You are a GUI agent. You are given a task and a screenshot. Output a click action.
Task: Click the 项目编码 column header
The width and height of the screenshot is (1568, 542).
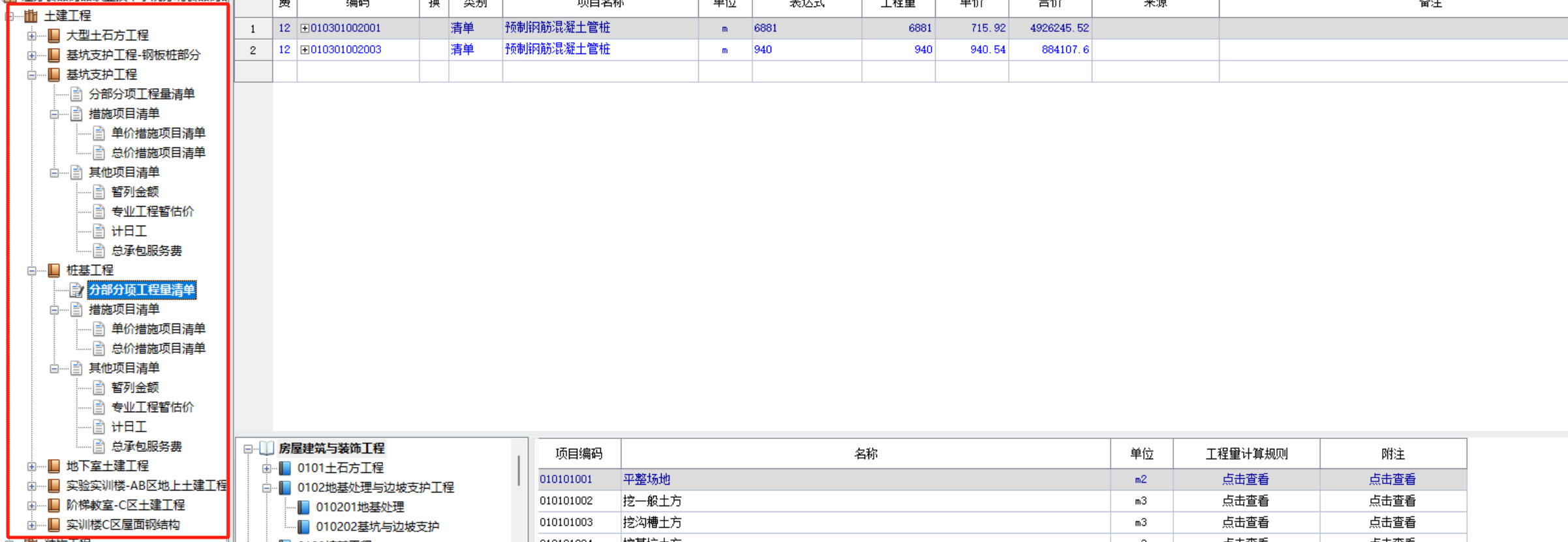coord(579,454)
